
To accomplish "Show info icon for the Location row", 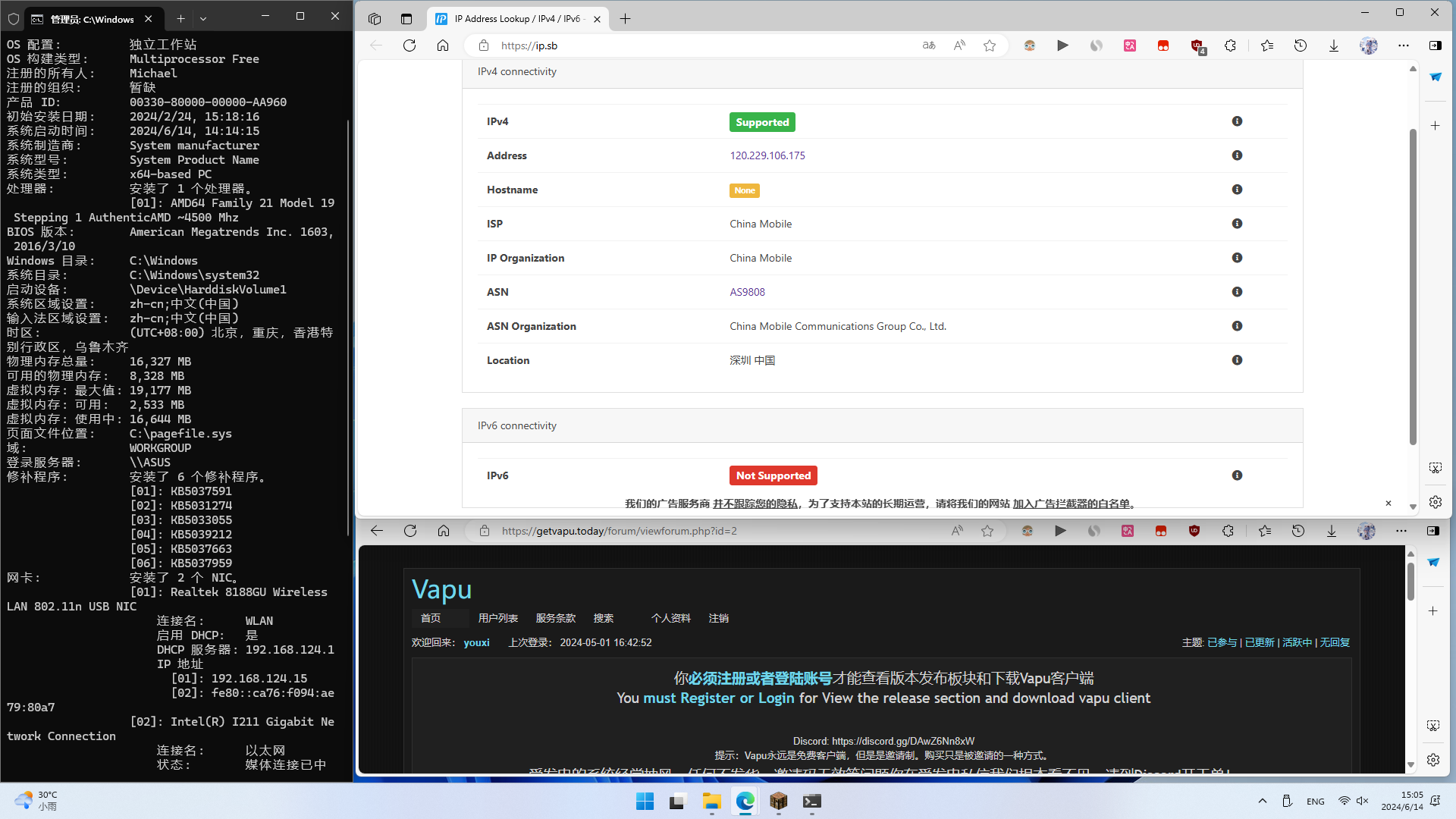I will point(1237,360).
